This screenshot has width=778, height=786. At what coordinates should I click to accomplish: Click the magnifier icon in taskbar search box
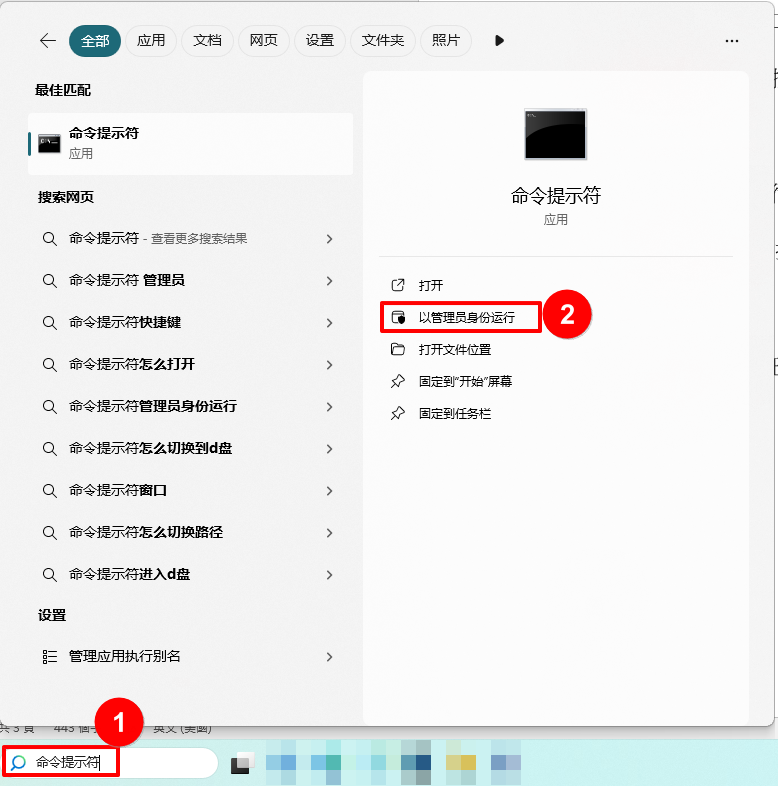pyautogui.click(x=18, y=763)
